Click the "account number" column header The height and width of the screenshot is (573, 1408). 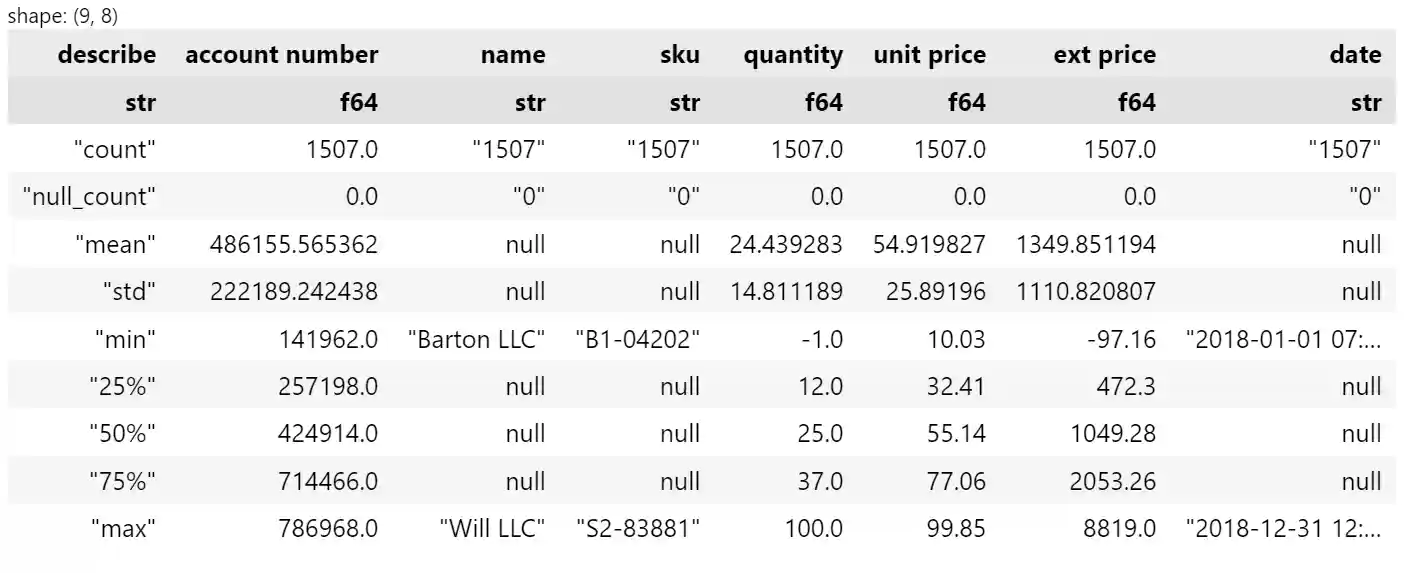(281, 55)
